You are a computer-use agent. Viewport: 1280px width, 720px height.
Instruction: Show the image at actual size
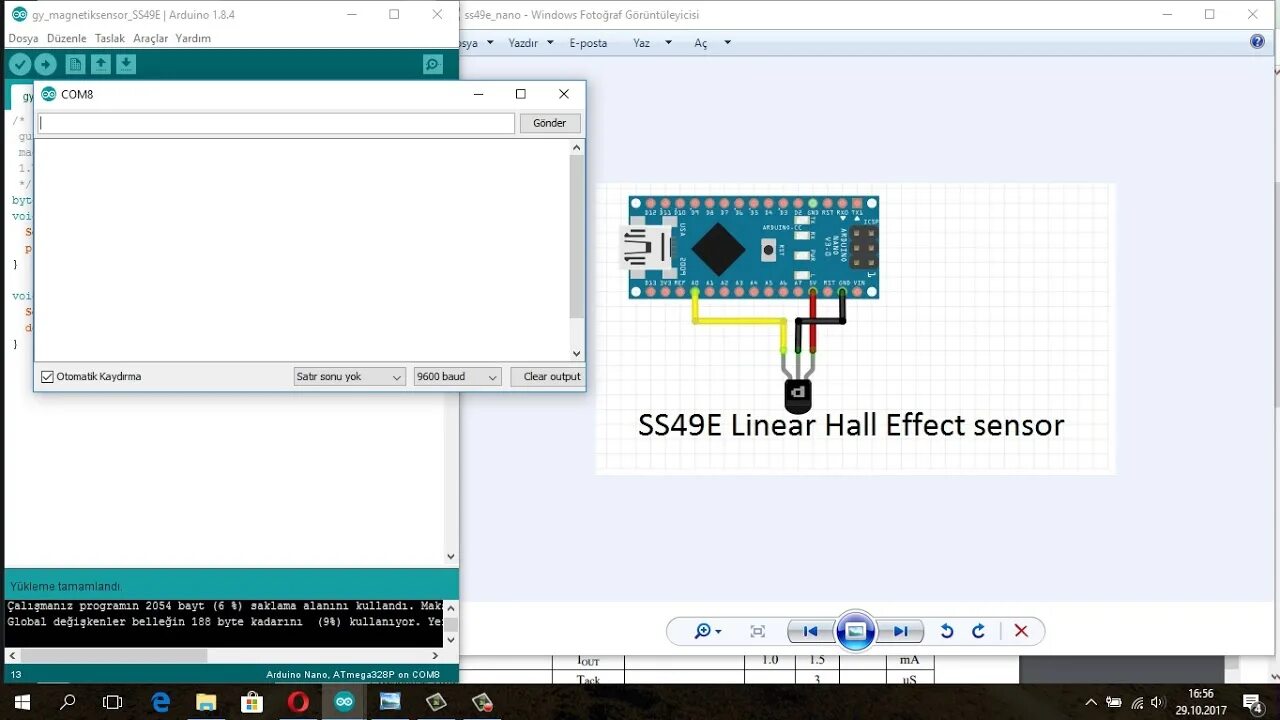(x=757, y=631)
